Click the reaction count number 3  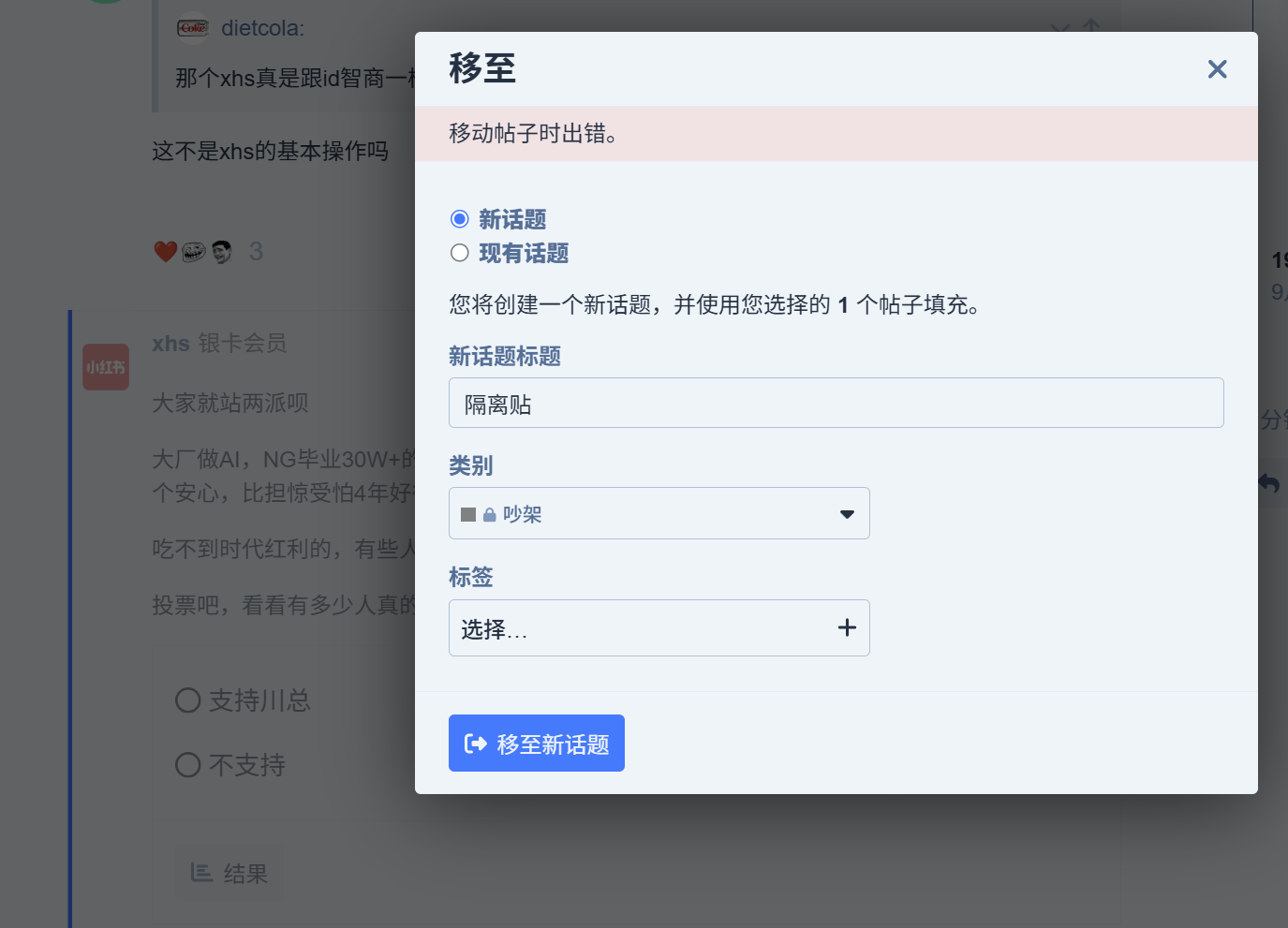point(256,252)
